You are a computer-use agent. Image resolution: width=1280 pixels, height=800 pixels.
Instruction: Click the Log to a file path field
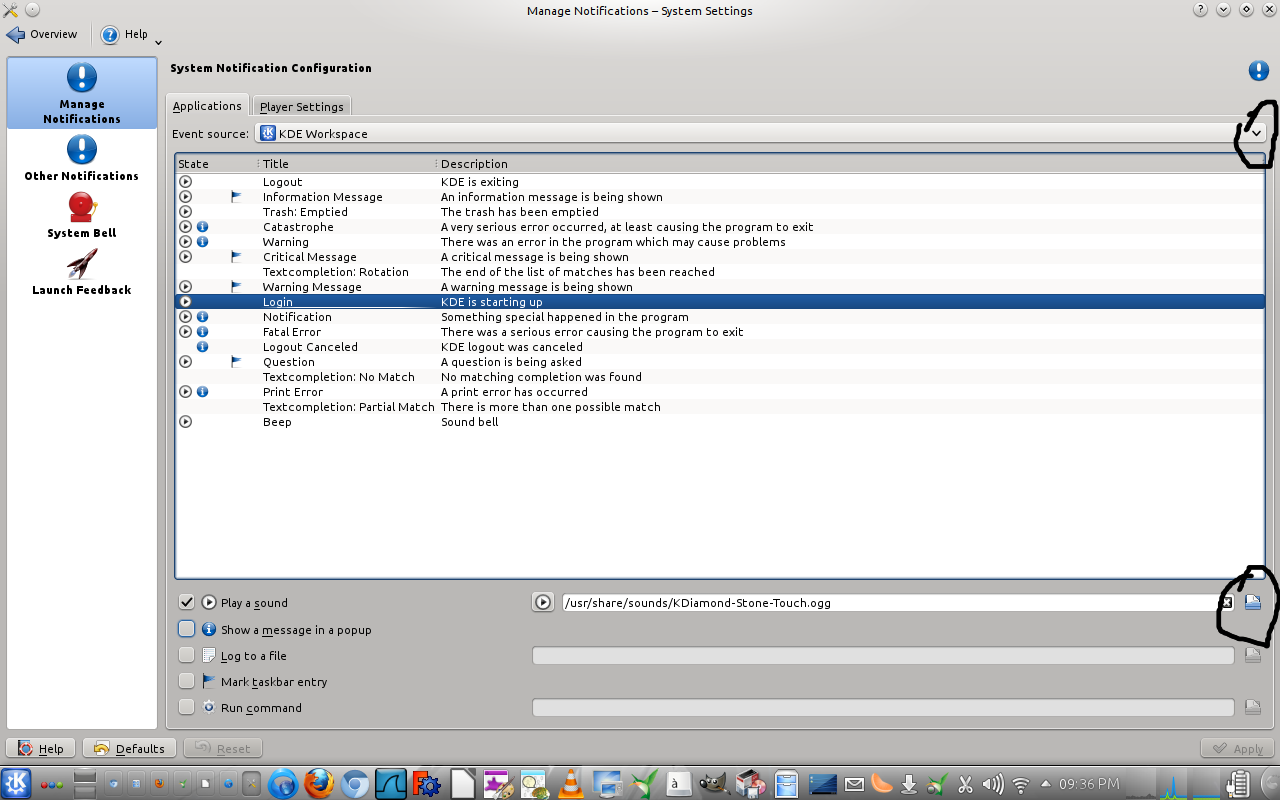(883, 655)
